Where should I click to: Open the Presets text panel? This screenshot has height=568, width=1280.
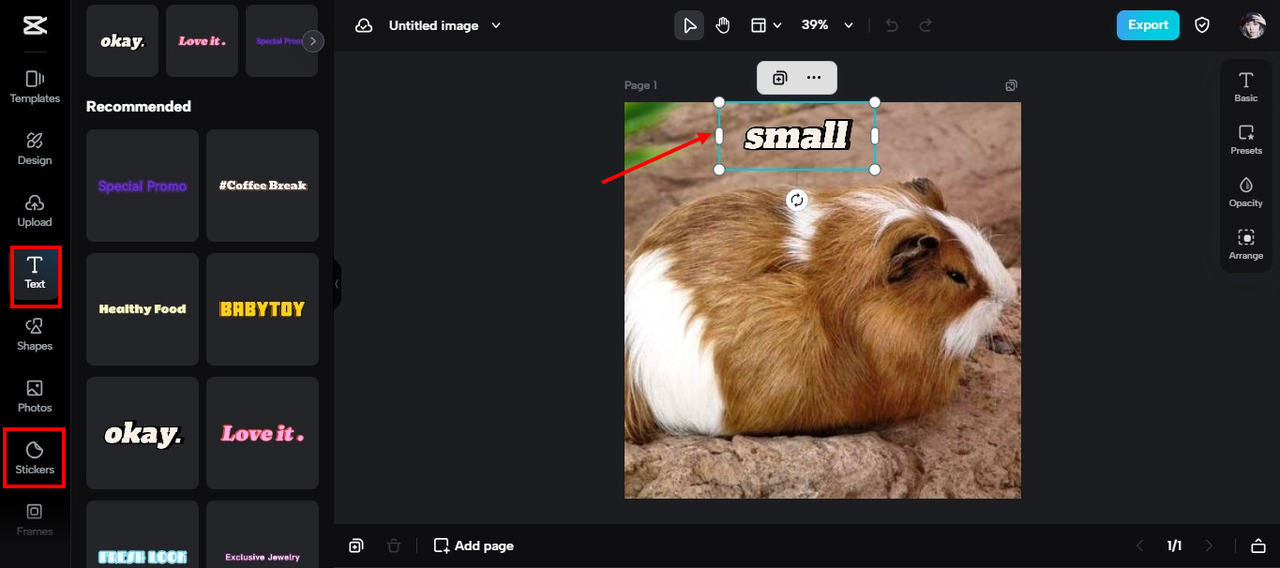coord(1246,139)
